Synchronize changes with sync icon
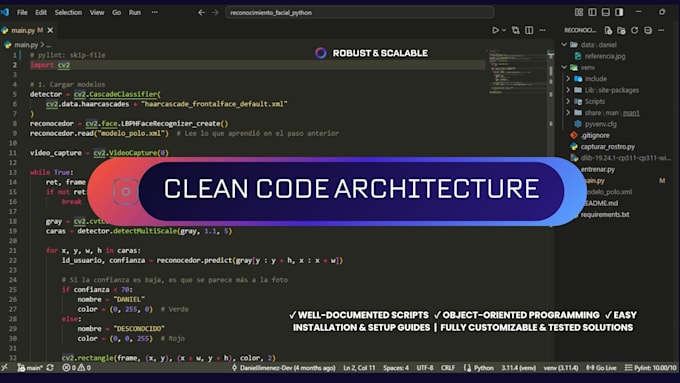Viewport: 680px width, 383px height. 50,367
